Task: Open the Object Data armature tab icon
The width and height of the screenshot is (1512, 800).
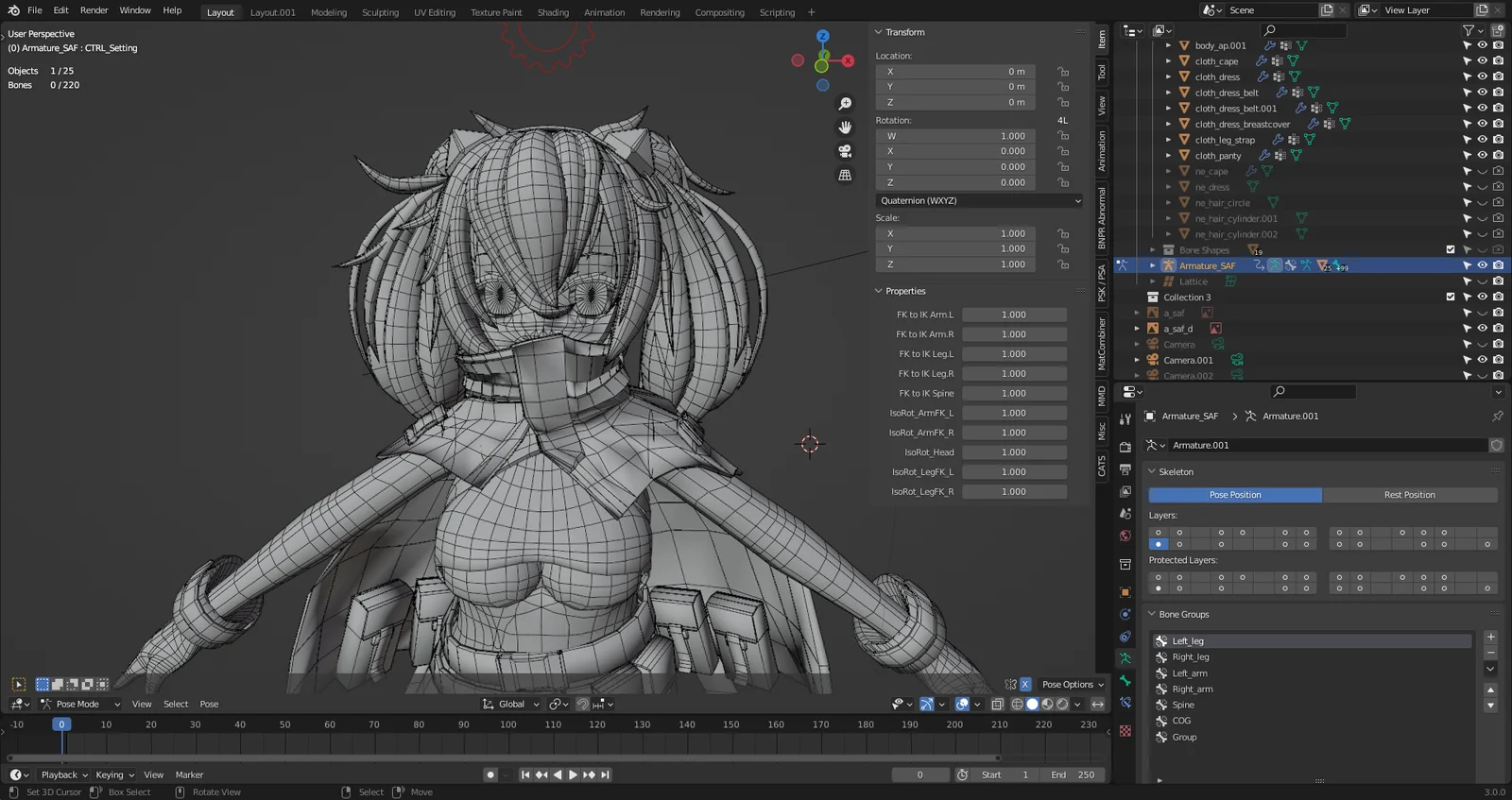Action: tap(1125, 658)
